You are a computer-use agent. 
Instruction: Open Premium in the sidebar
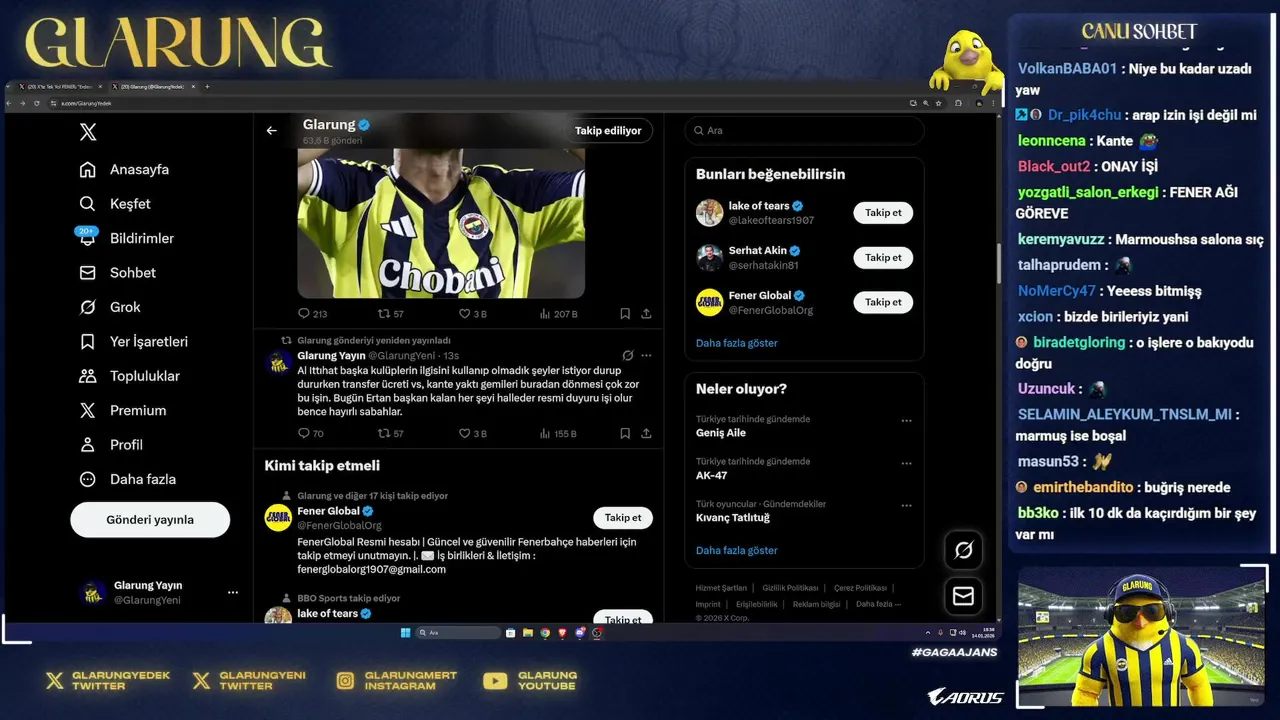(123, 410)
